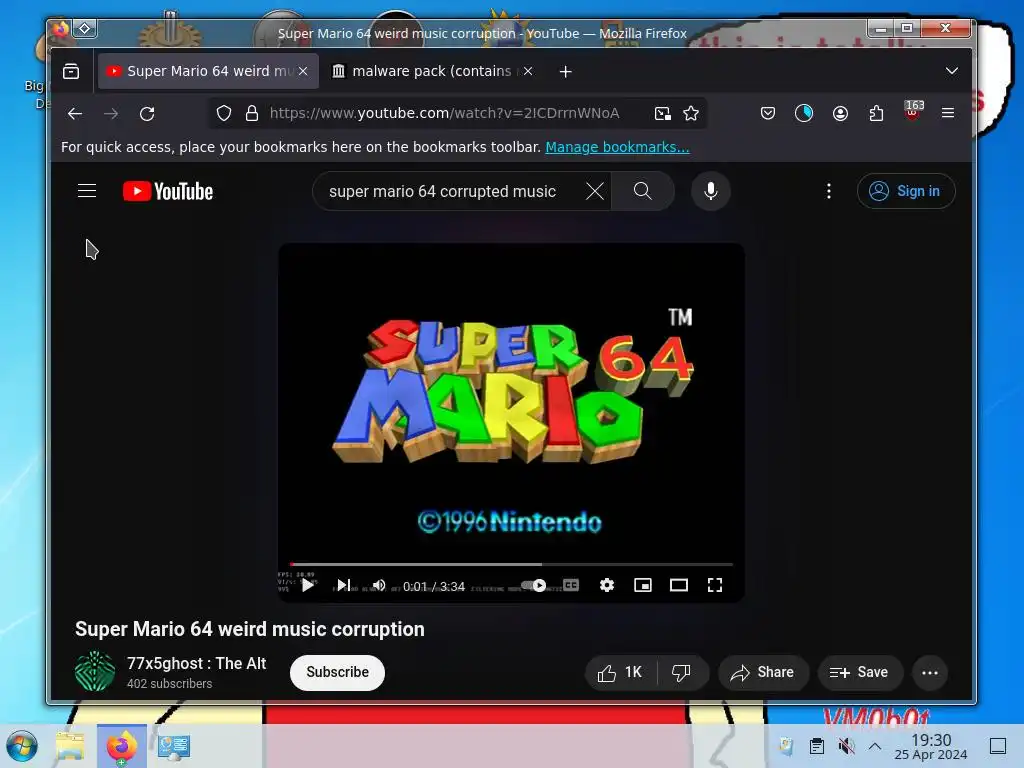Subscribe to 77x5ghost : The Alt
Image resolution: width=1024 pixels, height=768 pixels.
click(337, 673)
